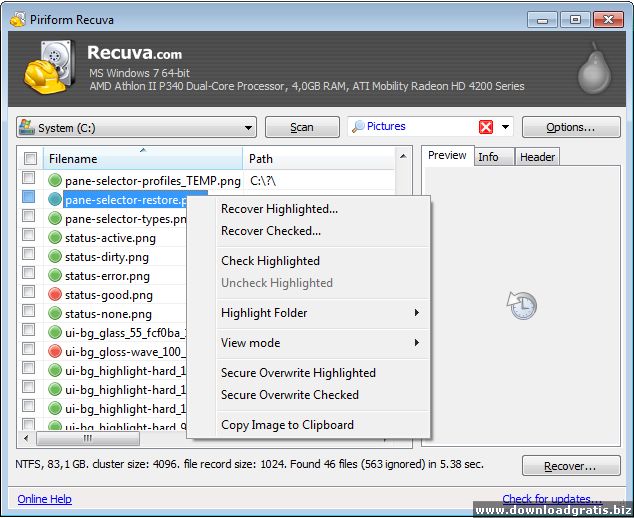Expand the Pictures filter dropdown arrow
This screenshot has width=634, height=518.
click(x=506, y=127)
